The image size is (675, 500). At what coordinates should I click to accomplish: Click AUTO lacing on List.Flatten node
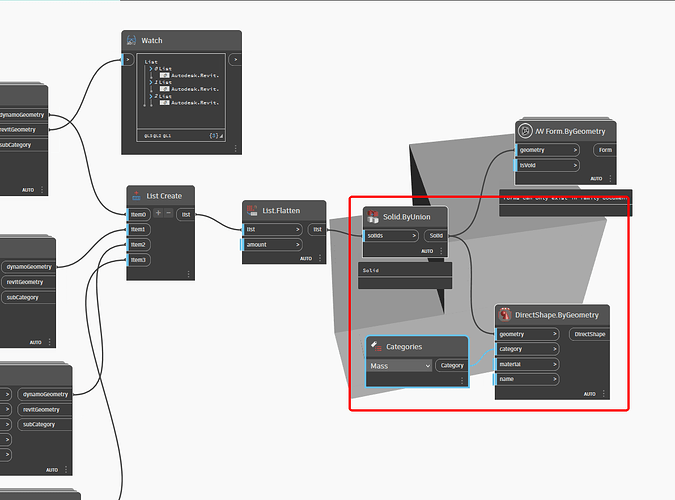pyautogui.click(x=306, y=258)
